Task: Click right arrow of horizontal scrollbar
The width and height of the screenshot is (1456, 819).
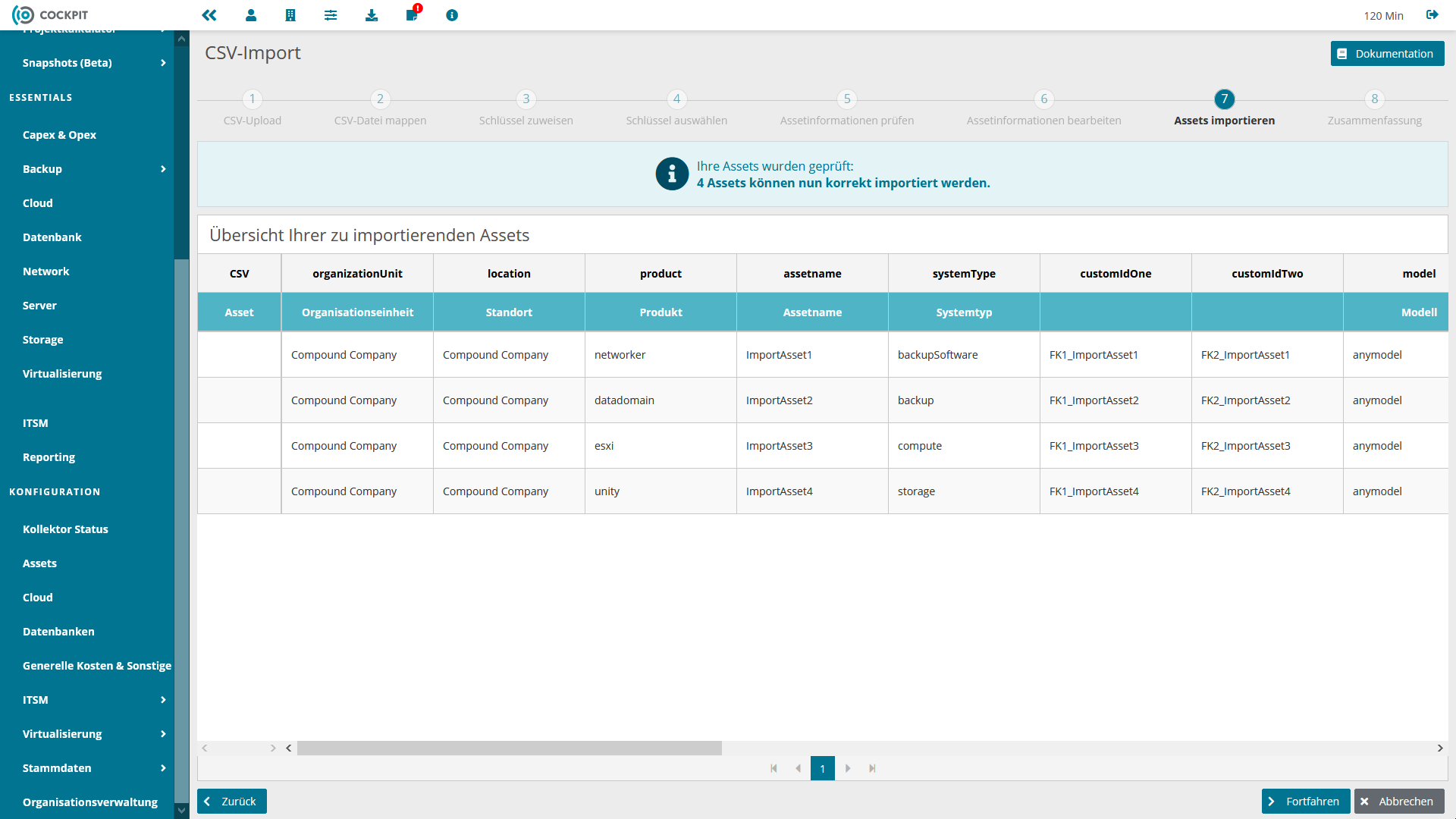Action: pos(1440,748)
